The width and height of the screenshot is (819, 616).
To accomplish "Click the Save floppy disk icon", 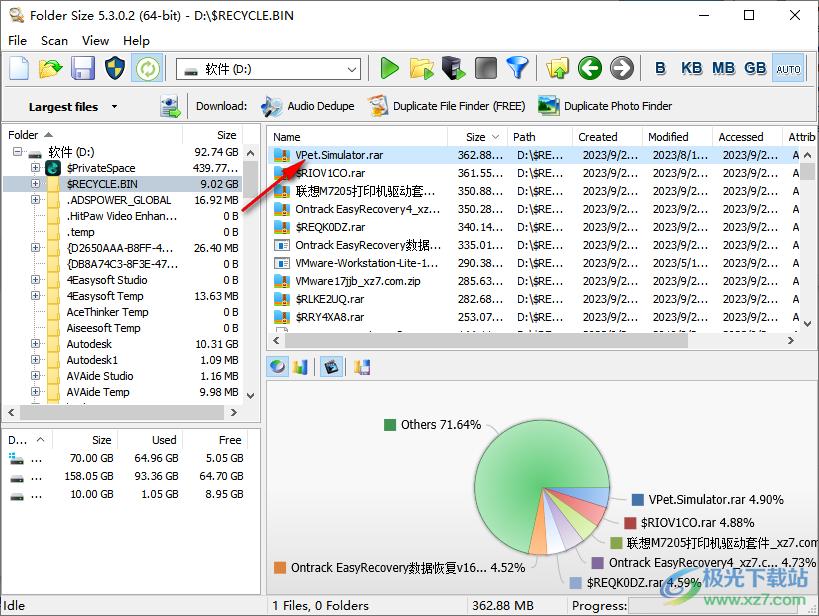I will tap(83, 68).
